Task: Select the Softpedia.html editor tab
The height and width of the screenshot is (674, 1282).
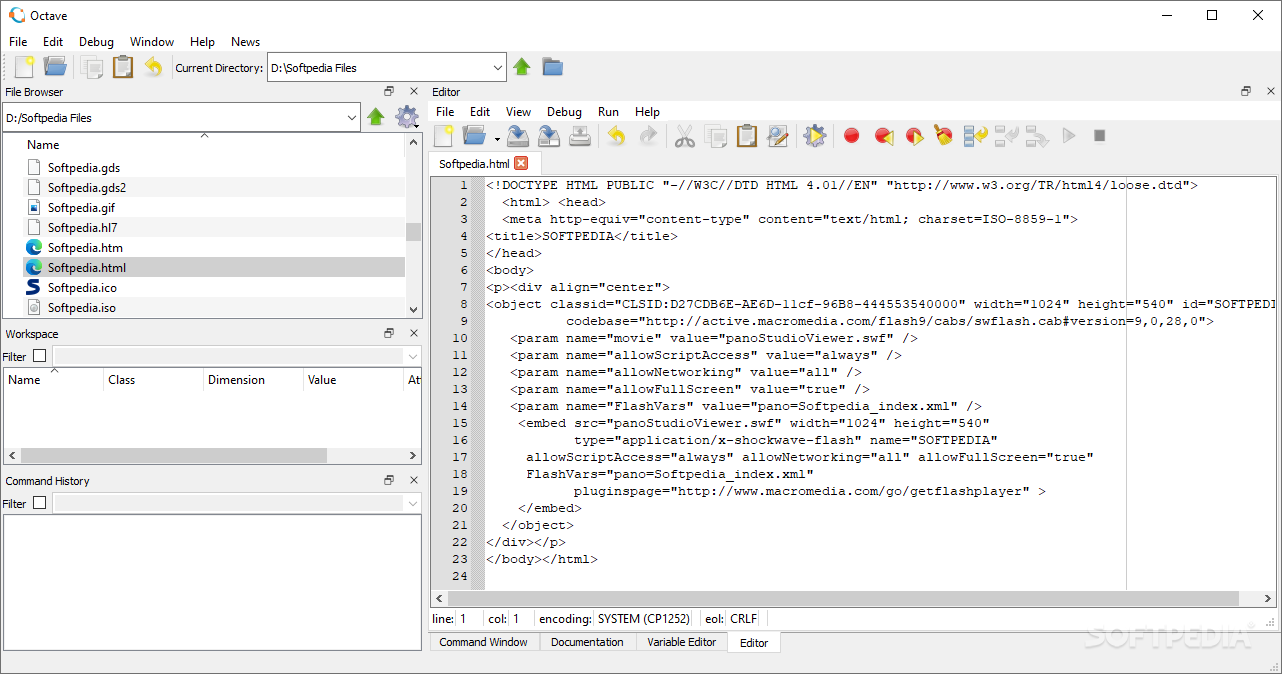Action: click(474, 163)
